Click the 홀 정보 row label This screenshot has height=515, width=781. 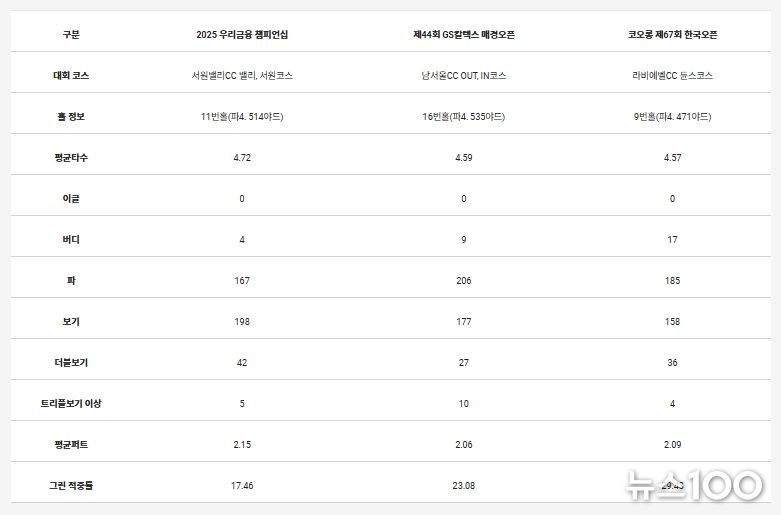tap(71, 117)
